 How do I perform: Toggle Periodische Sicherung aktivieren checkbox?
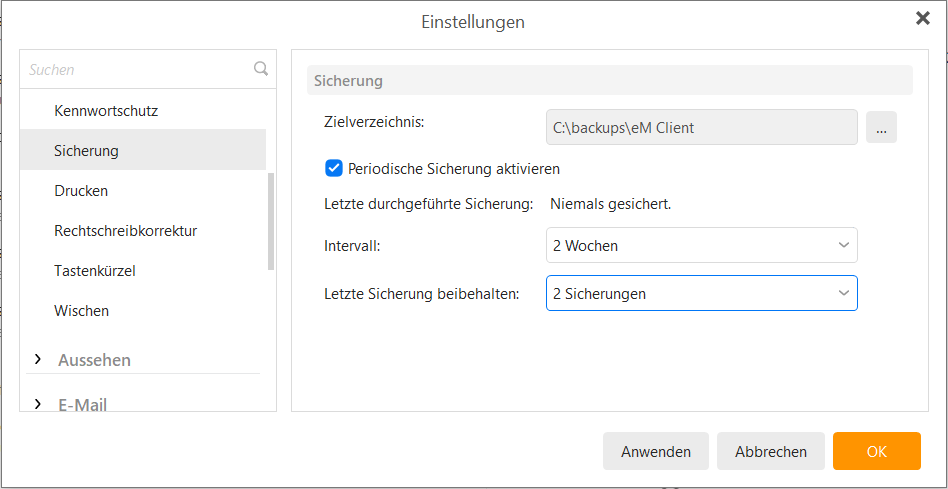334,169
